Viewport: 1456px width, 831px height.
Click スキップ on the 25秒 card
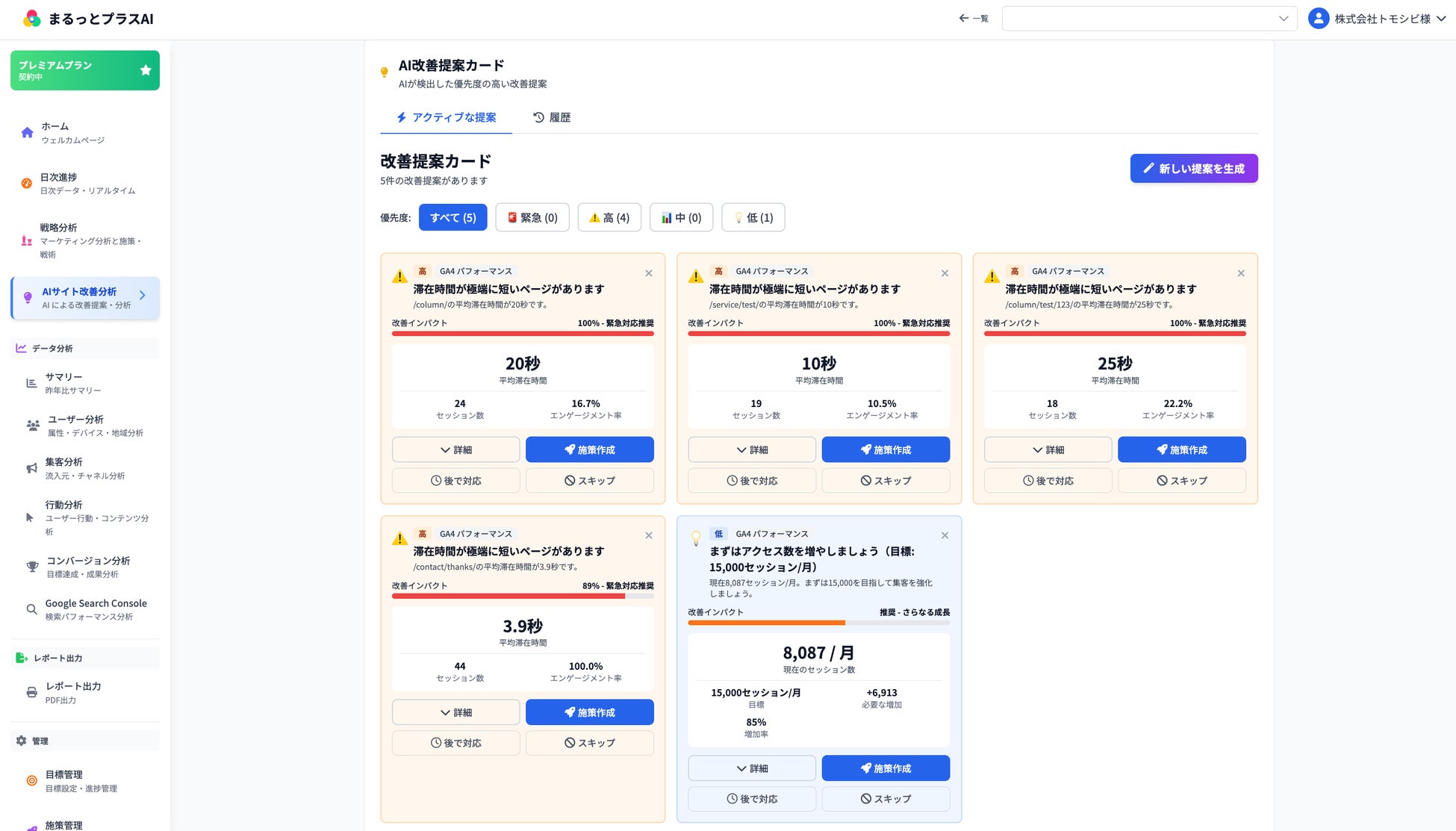(x=1181, y=480)
